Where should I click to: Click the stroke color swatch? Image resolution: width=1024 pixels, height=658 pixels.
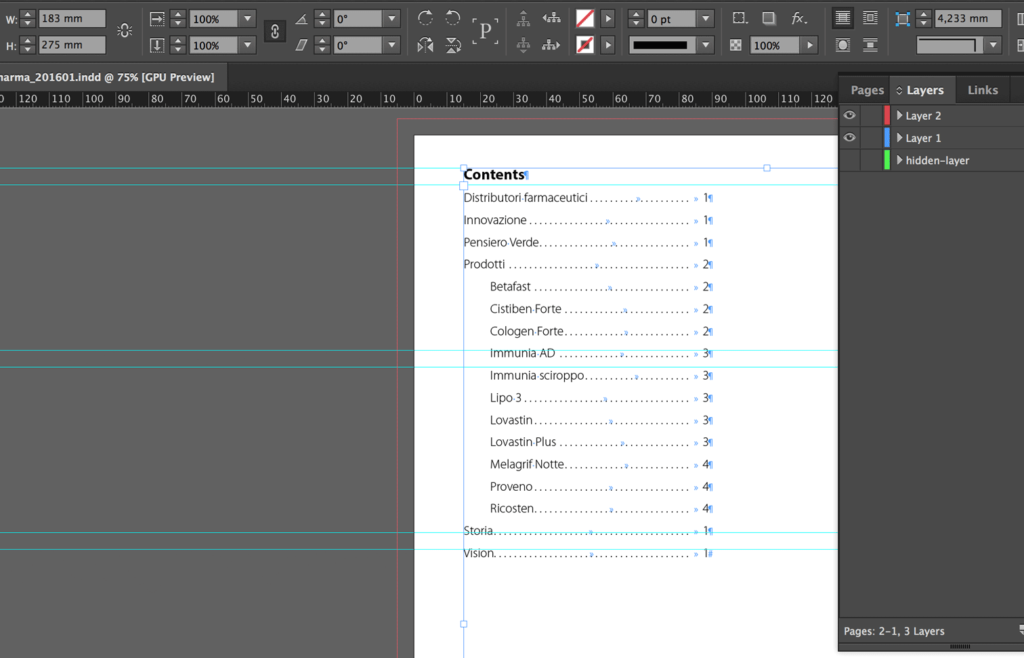point(584,45)
